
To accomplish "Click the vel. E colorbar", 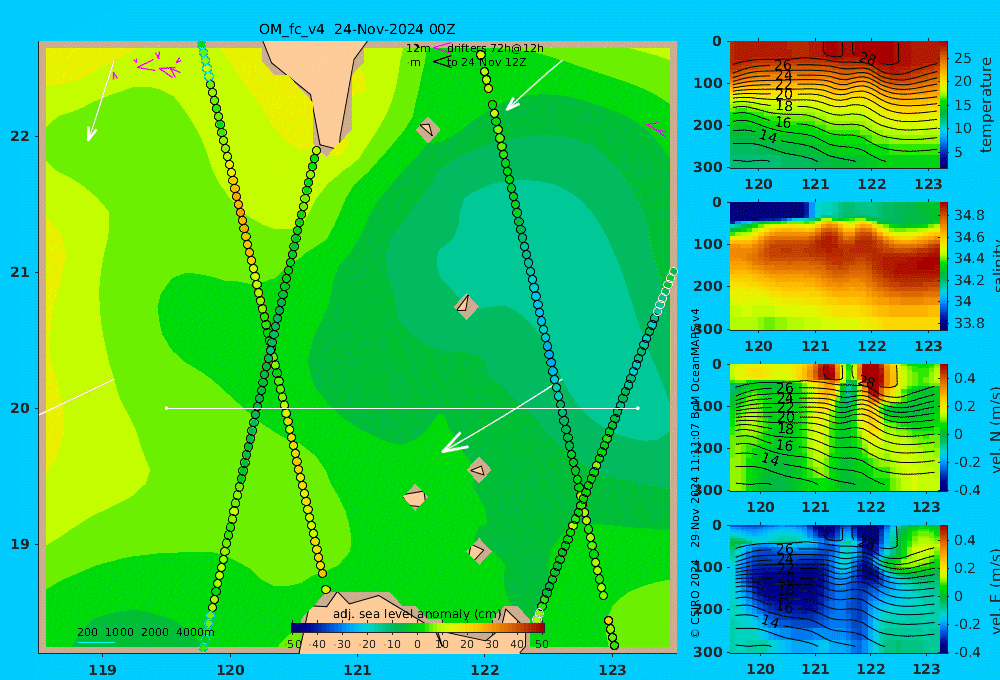I will pos(944,589).
